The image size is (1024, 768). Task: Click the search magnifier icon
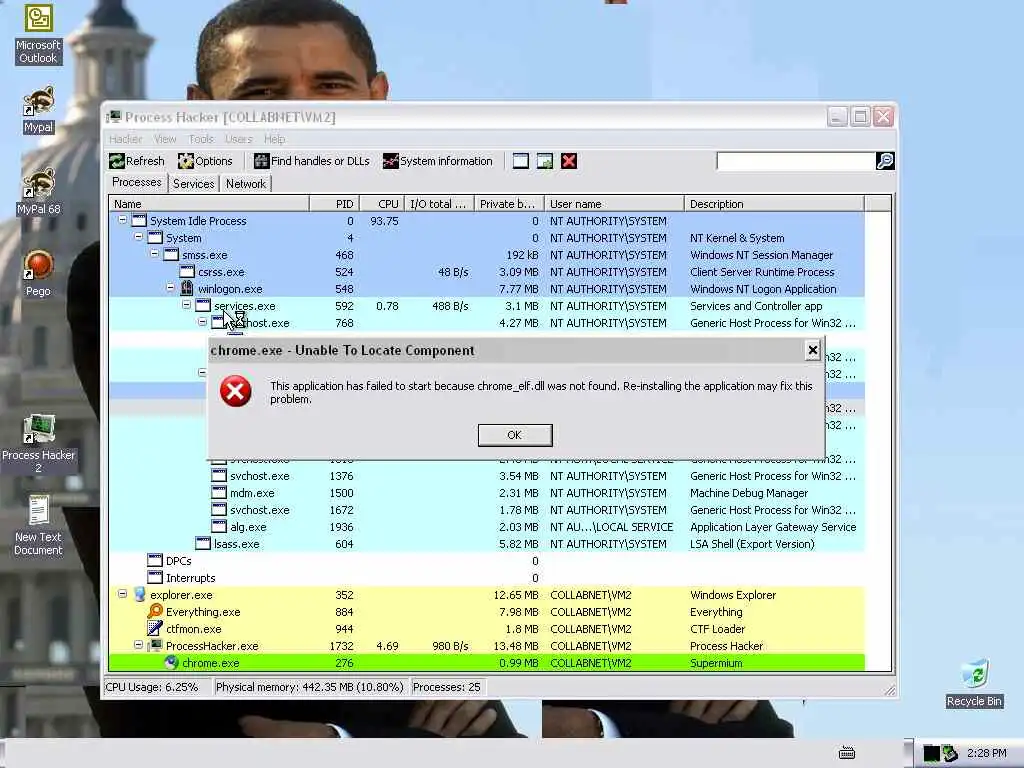point(885,161)
